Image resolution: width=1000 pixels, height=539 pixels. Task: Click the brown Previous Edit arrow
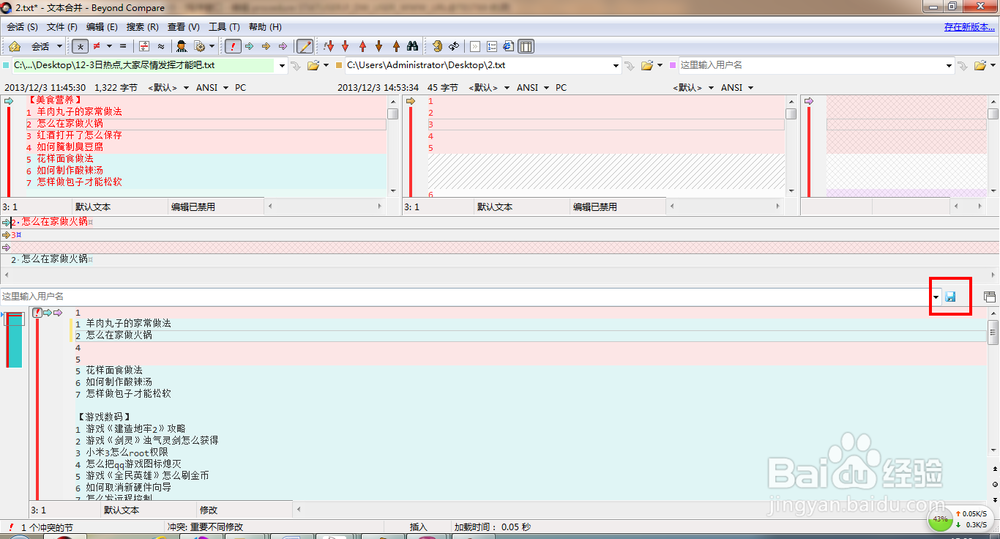(395, 46)
